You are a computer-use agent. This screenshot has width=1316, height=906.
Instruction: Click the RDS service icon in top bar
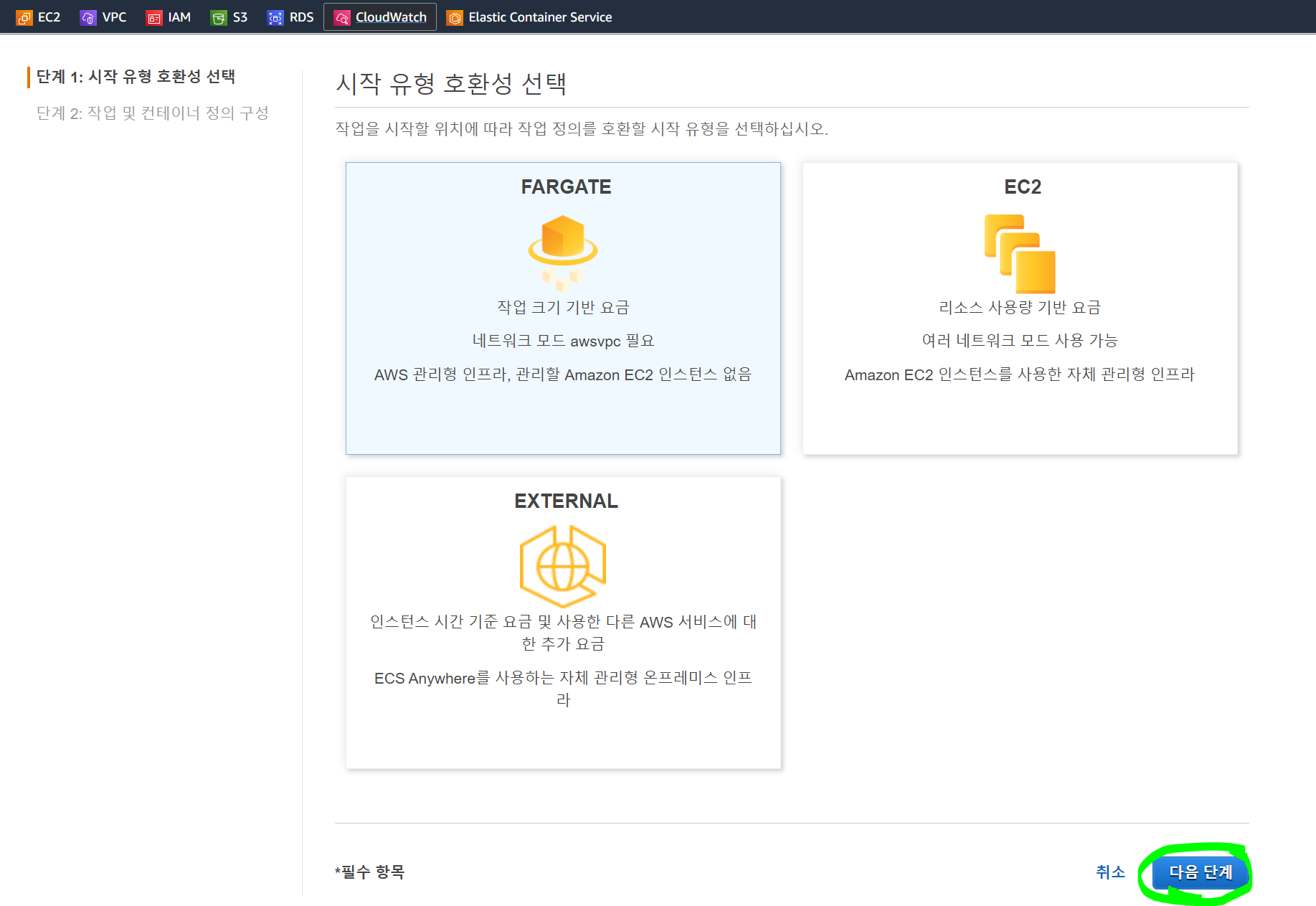pos(275,17)
